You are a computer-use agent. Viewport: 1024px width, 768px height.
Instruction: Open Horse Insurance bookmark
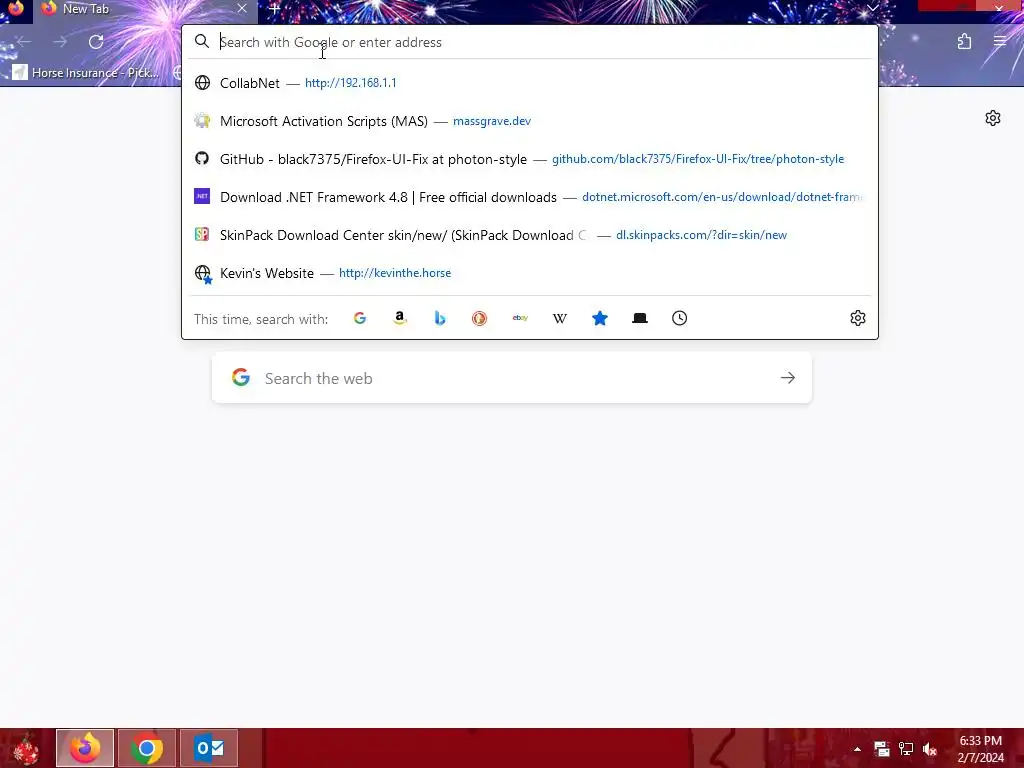click(86, 72)
